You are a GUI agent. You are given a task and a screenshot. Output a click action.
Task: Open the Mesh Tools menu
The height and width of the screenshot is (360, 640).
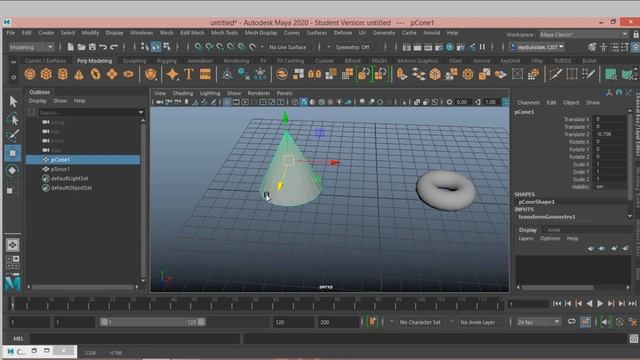click(x=224, y=33)
